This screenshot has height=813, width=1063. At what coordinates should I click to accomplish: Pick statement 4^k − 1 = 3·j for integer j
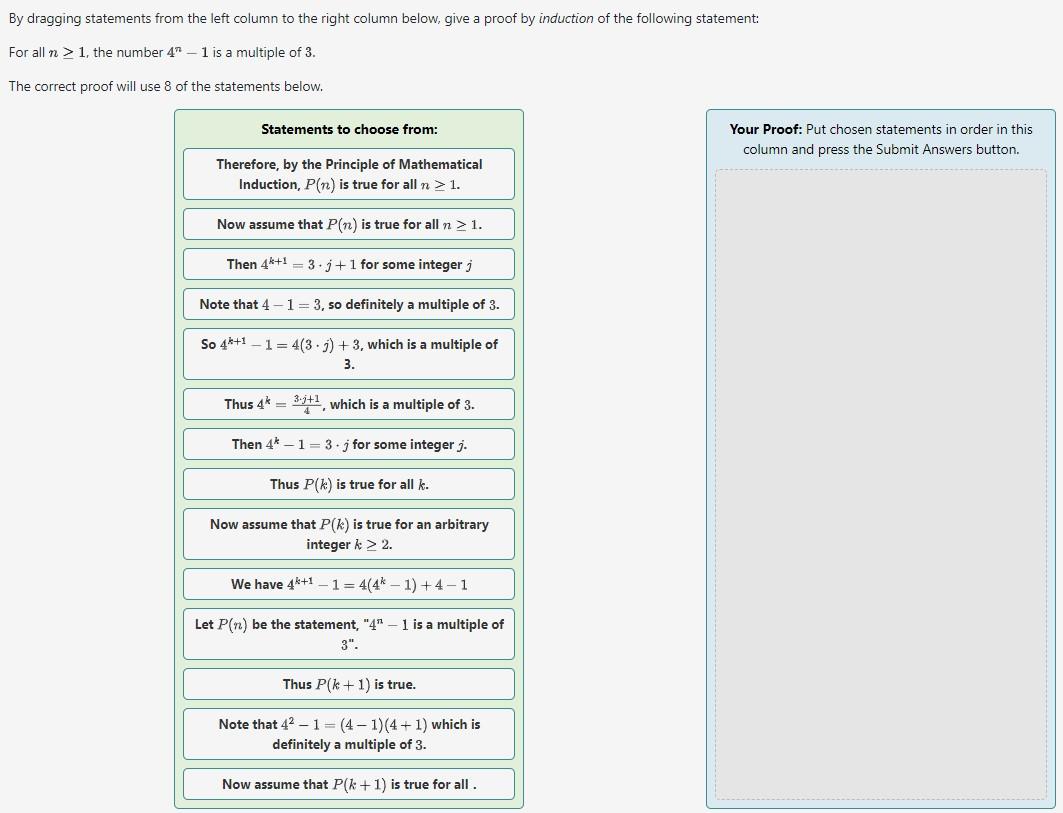pos(348,444)
